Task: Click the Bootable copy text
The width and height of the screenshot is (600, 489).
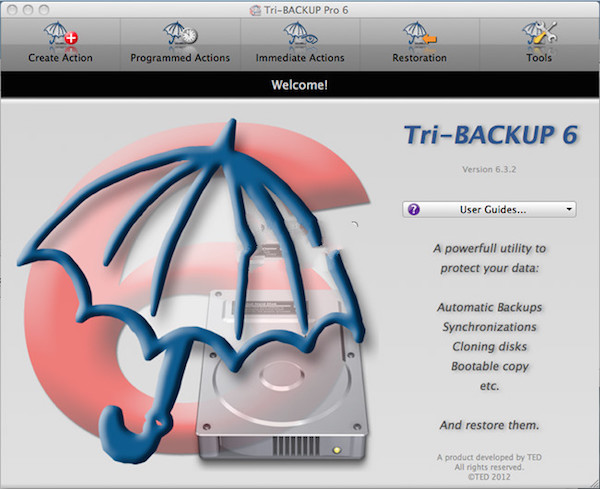Action: pyautogui.click(x=489, y=366)
